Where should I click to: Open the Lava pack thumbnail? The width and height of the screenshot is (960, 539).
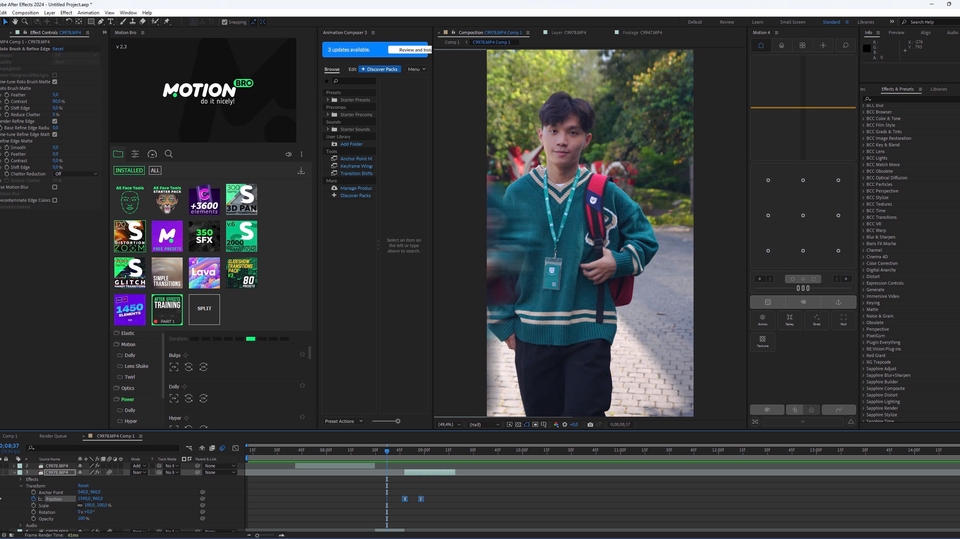coord(205,272)
